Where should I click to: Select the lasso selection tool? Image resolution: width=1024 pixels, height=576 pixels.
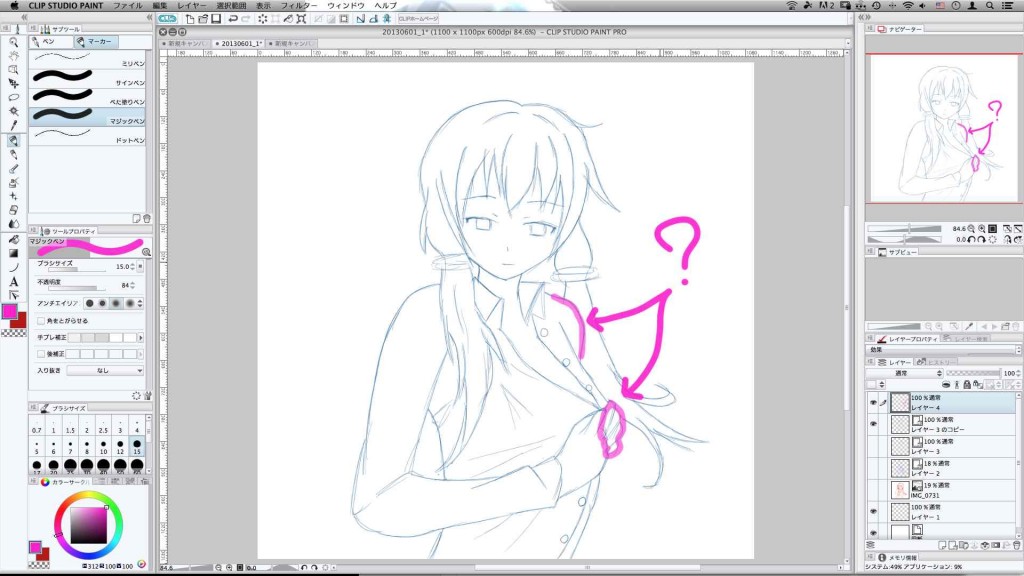(x=14, y=98)
